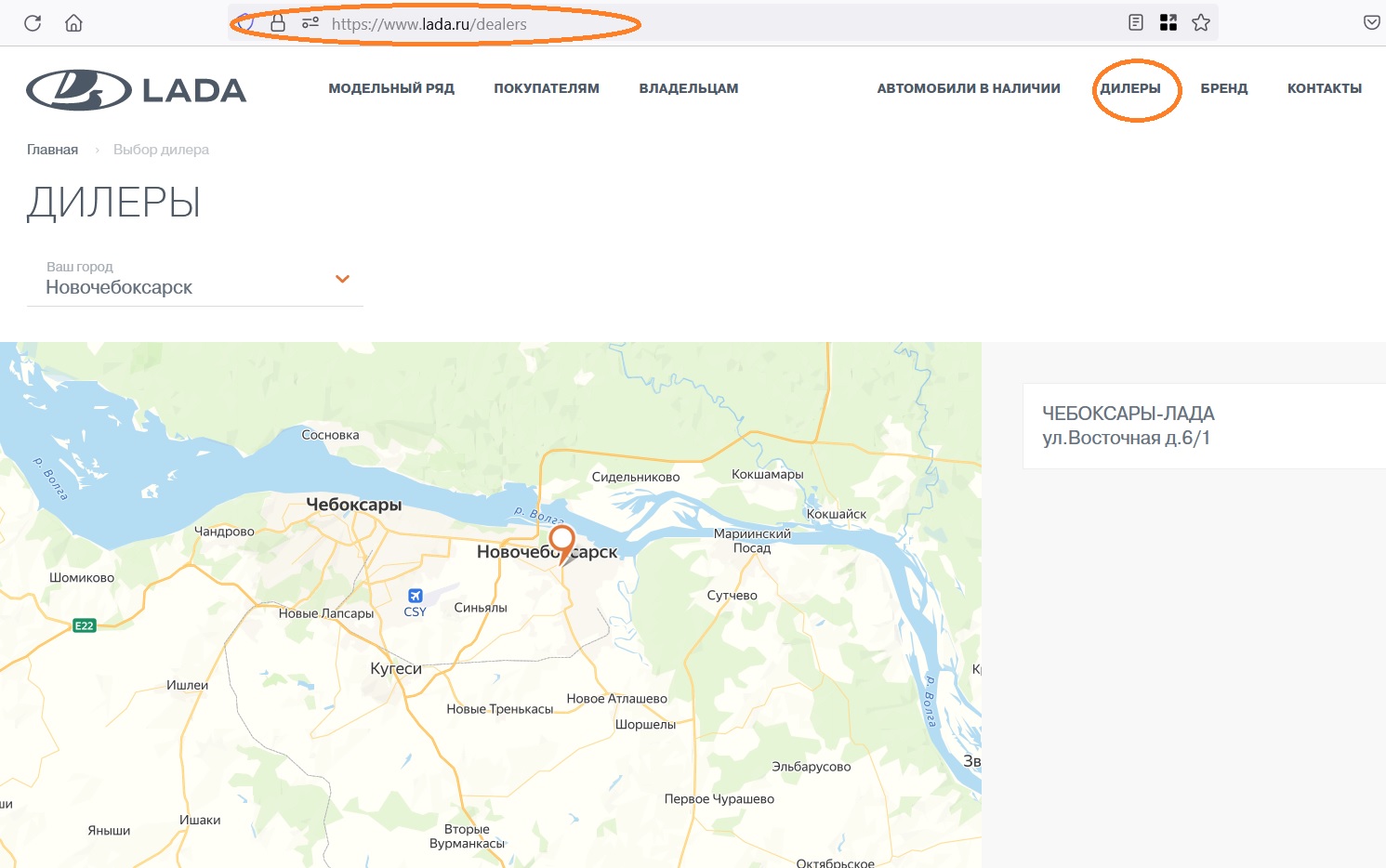Image resolution: width=1386 pixels, height=868 pixels.
Task: Open the ВЛАДЕЛЬЦАМ menu
Action: [x=689, y=88]
